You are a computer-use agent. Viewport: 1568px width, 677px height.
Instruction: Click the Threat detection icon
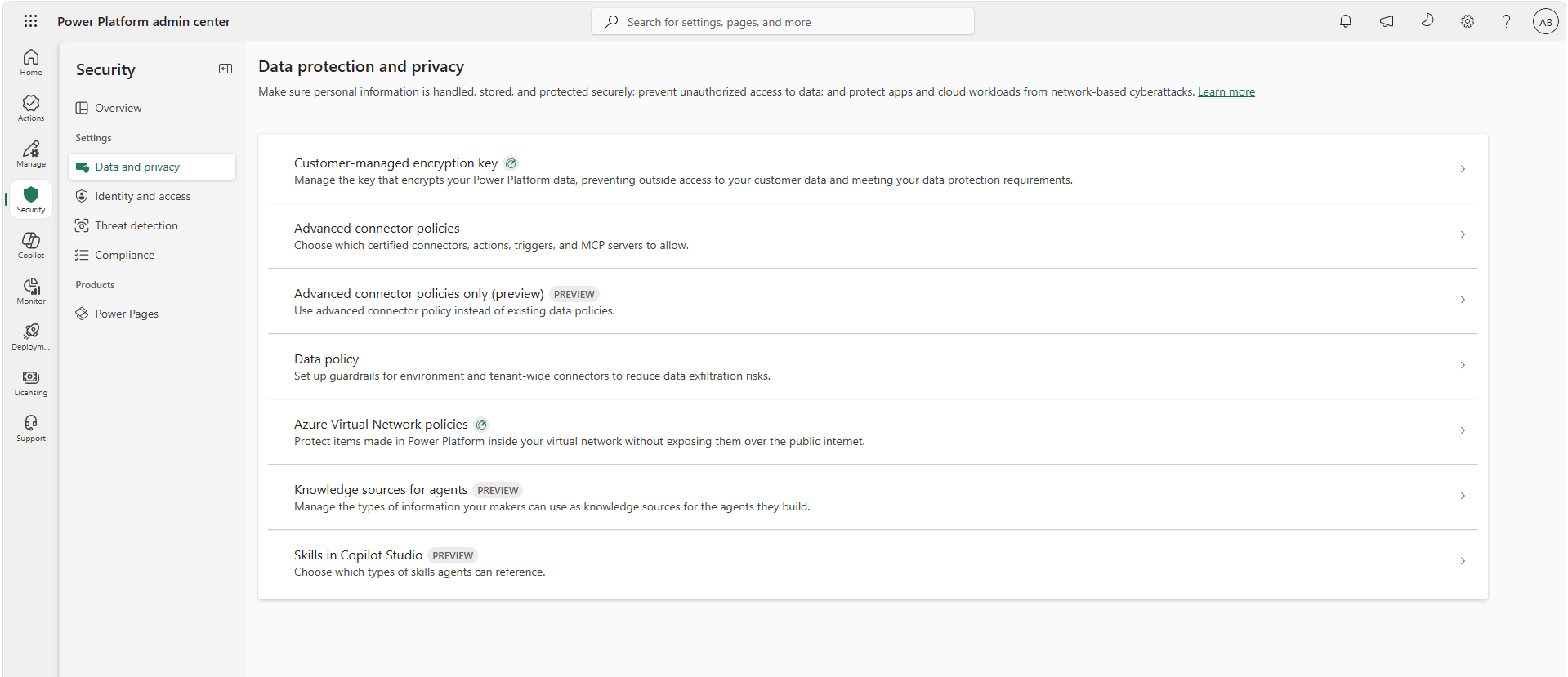(x=82, y=225)
